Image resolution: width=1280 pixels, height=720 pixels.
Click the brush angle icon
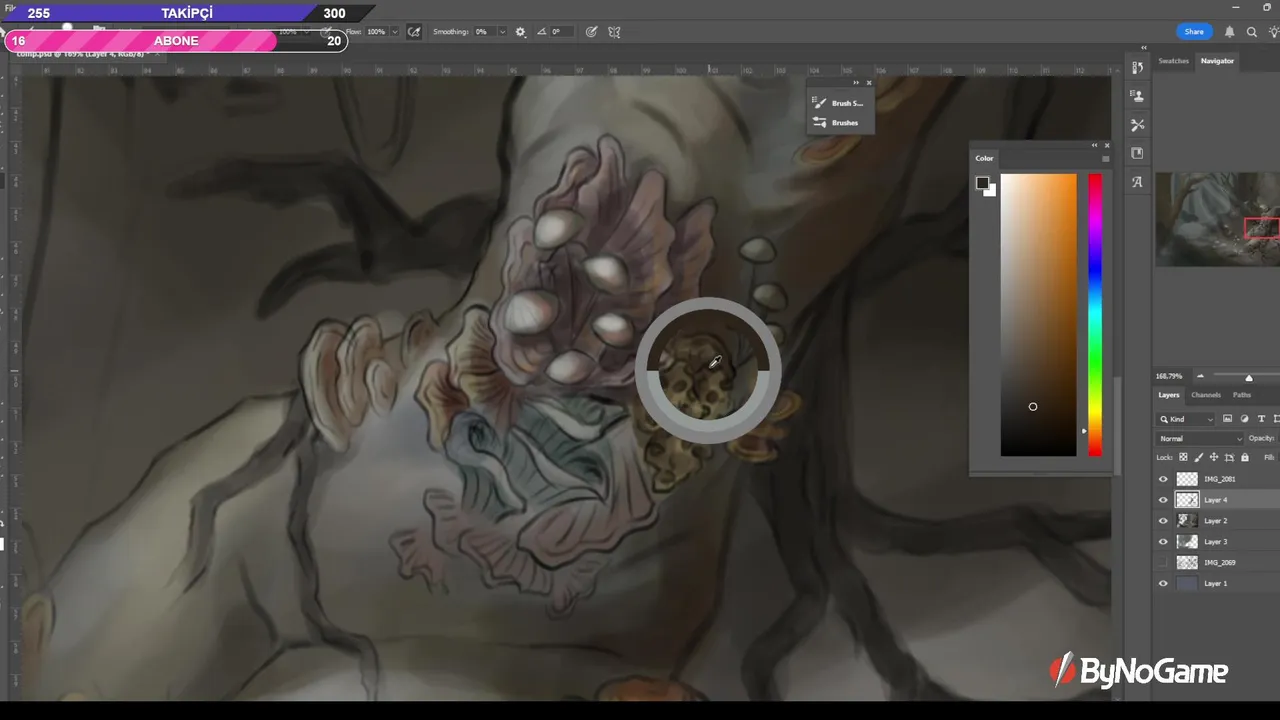coord(542,32)
